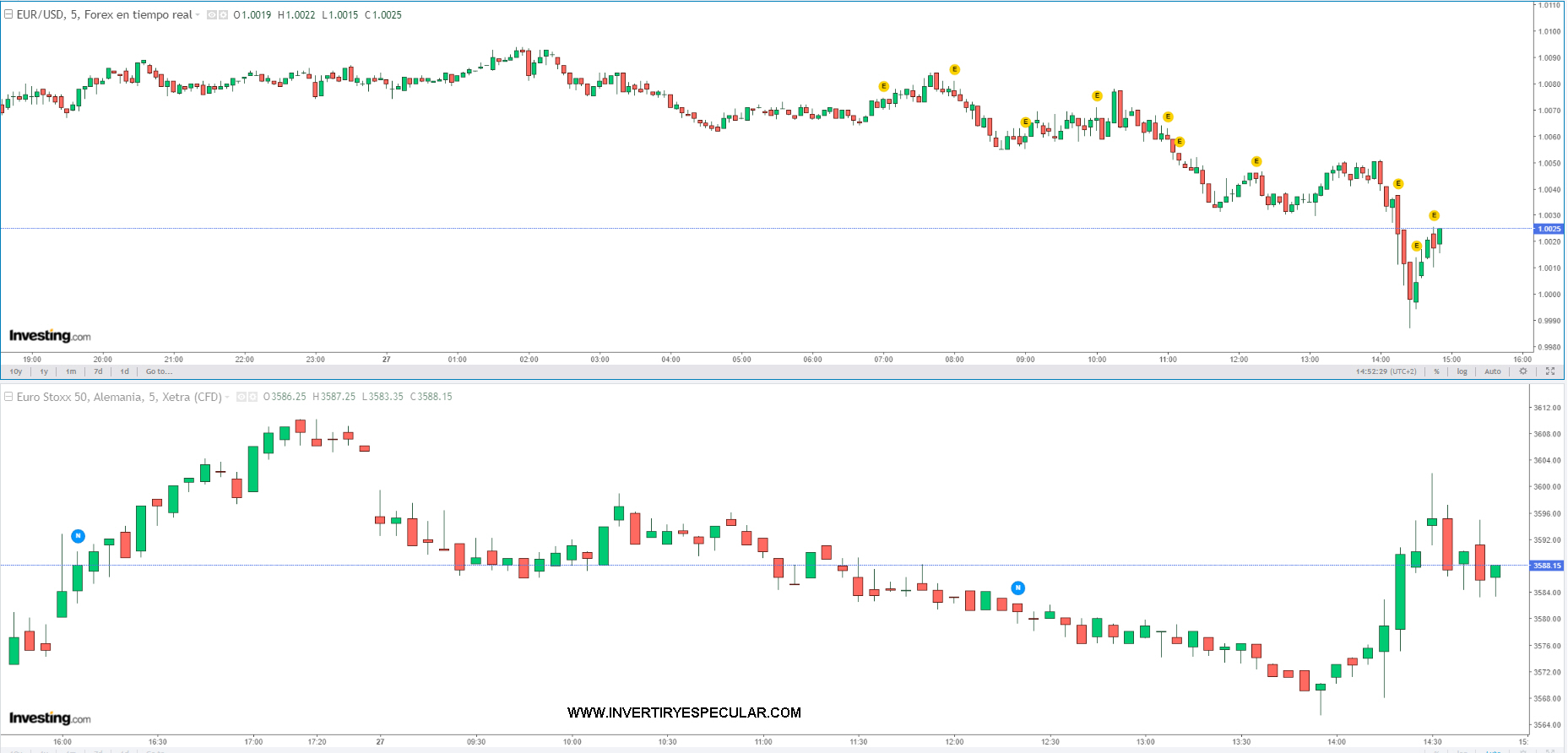Toggle percentage scale on EUR/USD chart

coord(1436,371)
